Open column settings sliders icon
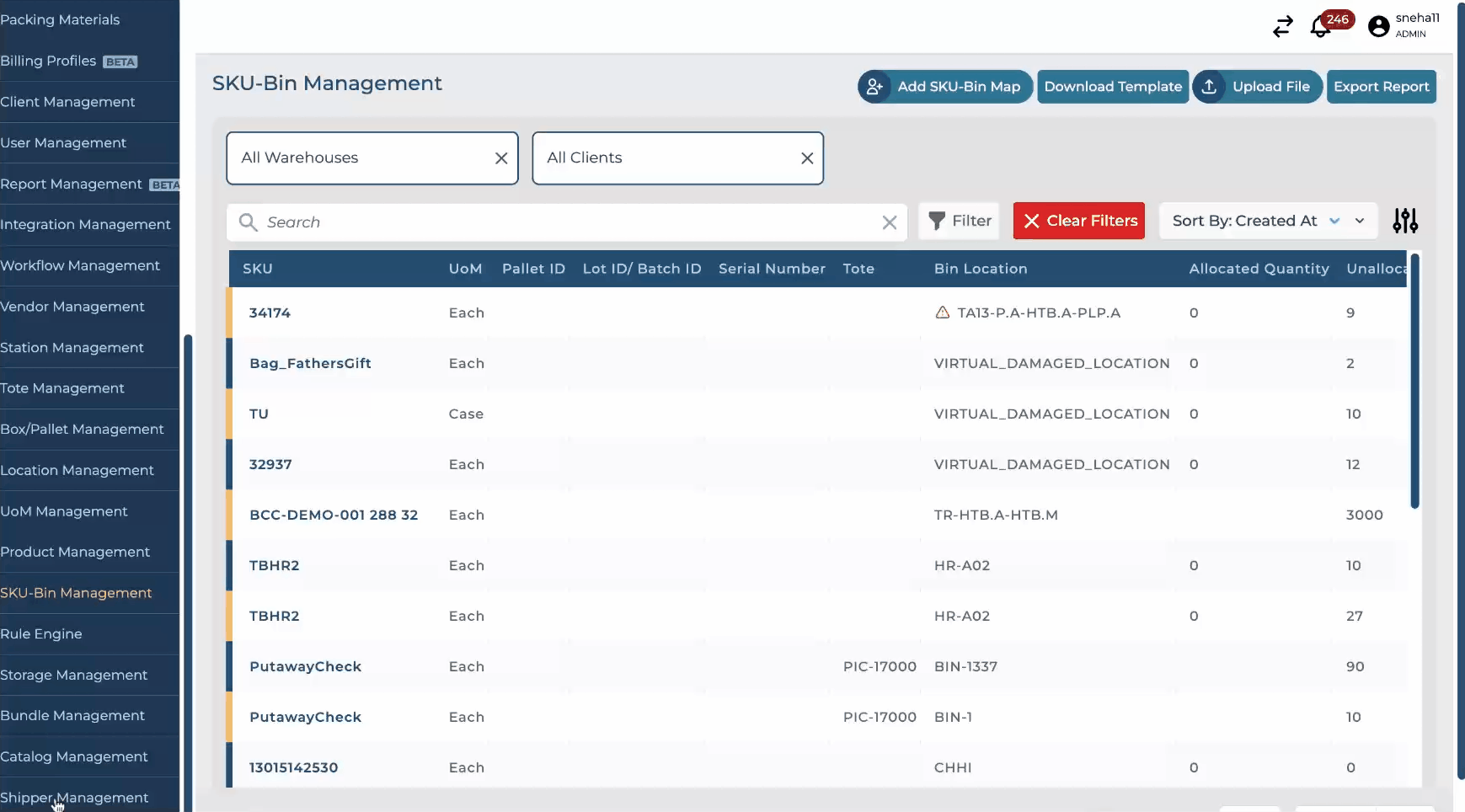Image resolution: width=1465 pixels, height=812 pixels. (x=1404, y=221)
